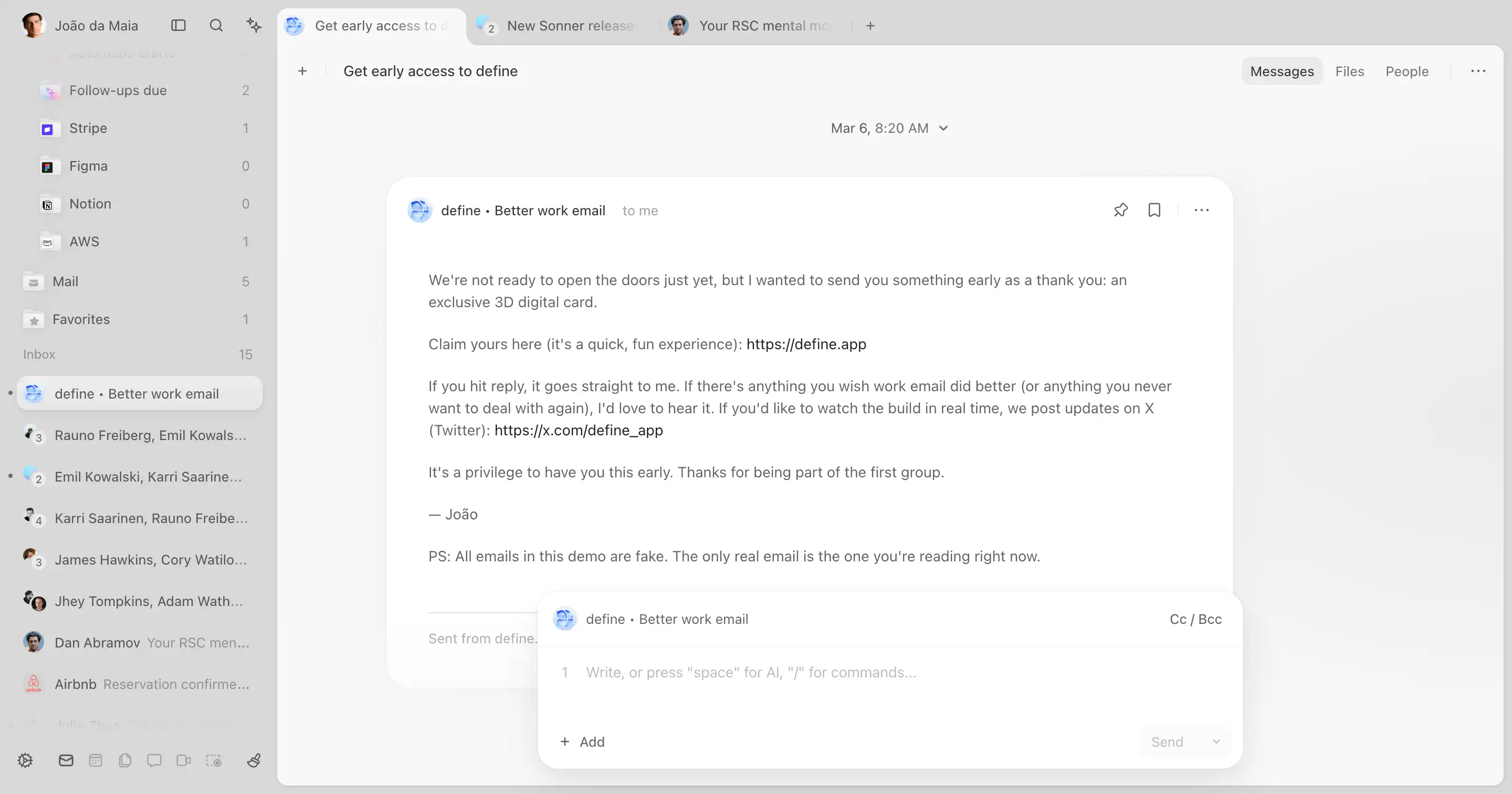
Task: Open the define · Better work email thread in Inbox
Action: pos(140,393)
